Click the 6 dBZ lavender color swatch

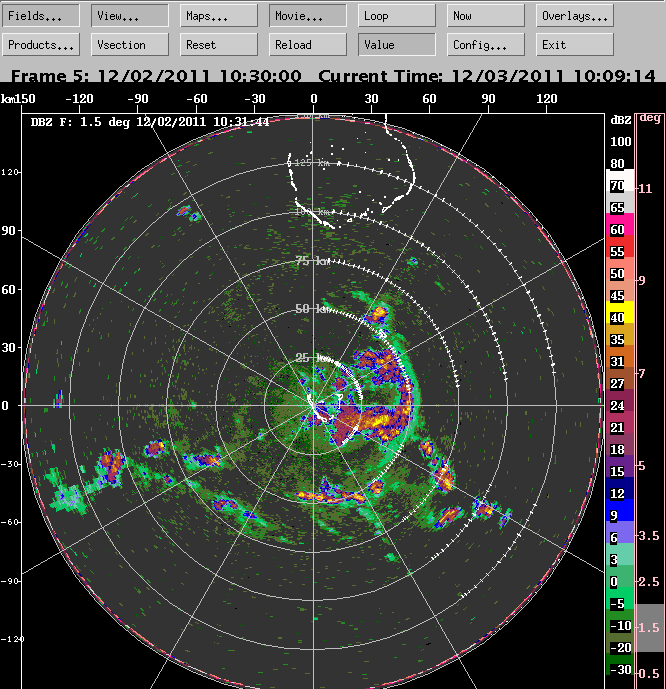point(620,532)
